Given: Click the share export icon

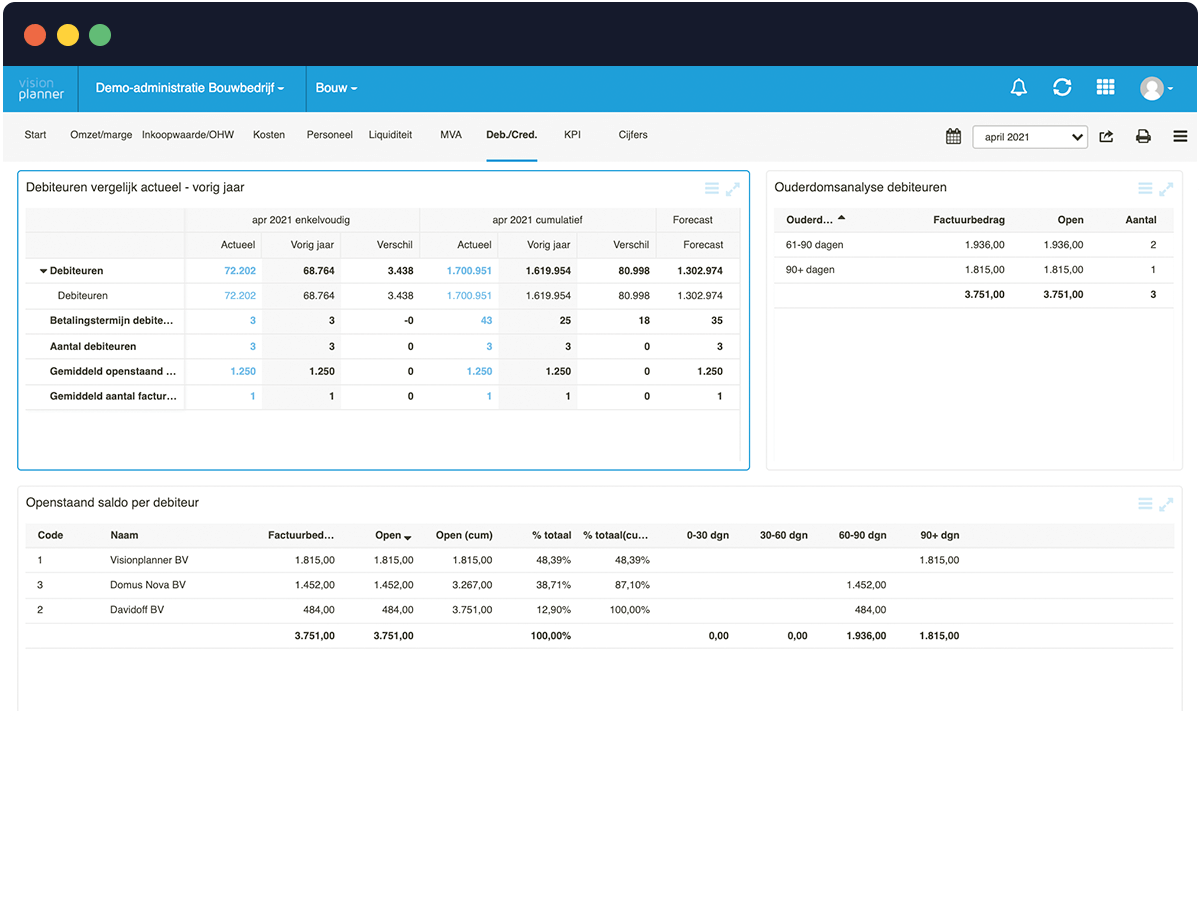Looking at the screenshot, I should 1106,137.
